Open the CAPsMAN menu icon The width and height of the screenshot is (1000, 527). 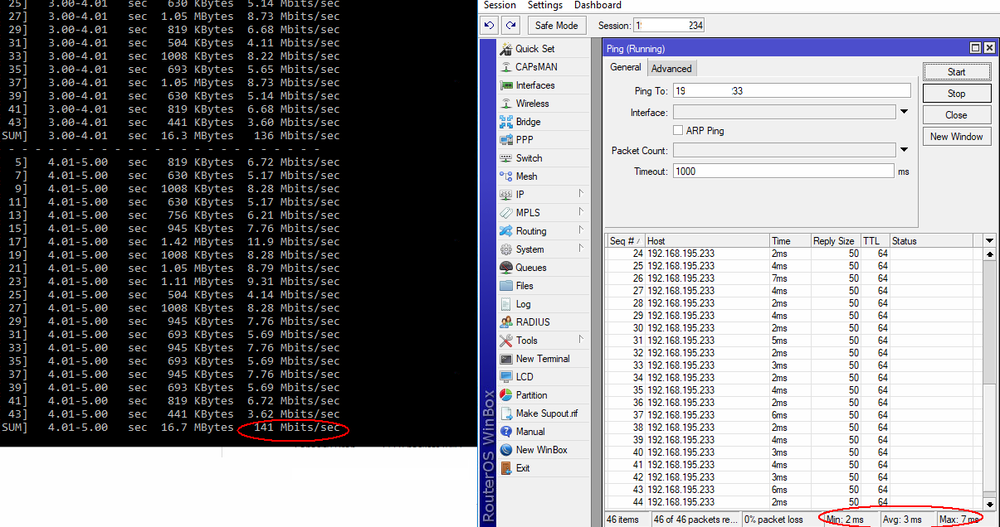[506, 67]
